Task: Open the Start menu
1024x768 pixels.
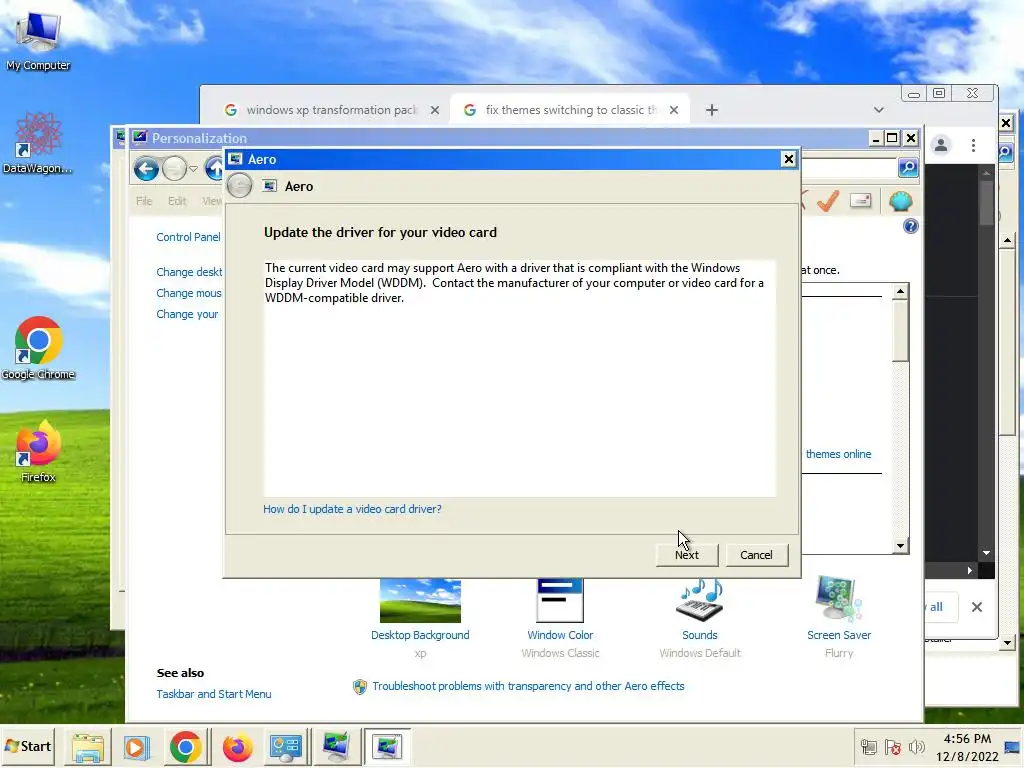Action: pyautogui.click(x=28, y=746)
